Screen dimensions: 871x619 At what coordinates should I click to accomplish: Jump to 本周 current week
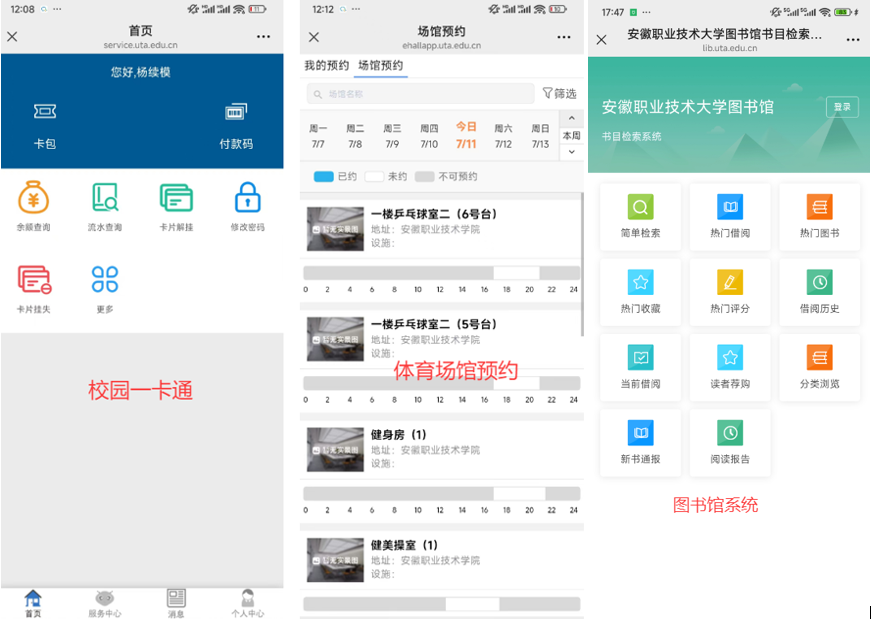pos(572,135)
